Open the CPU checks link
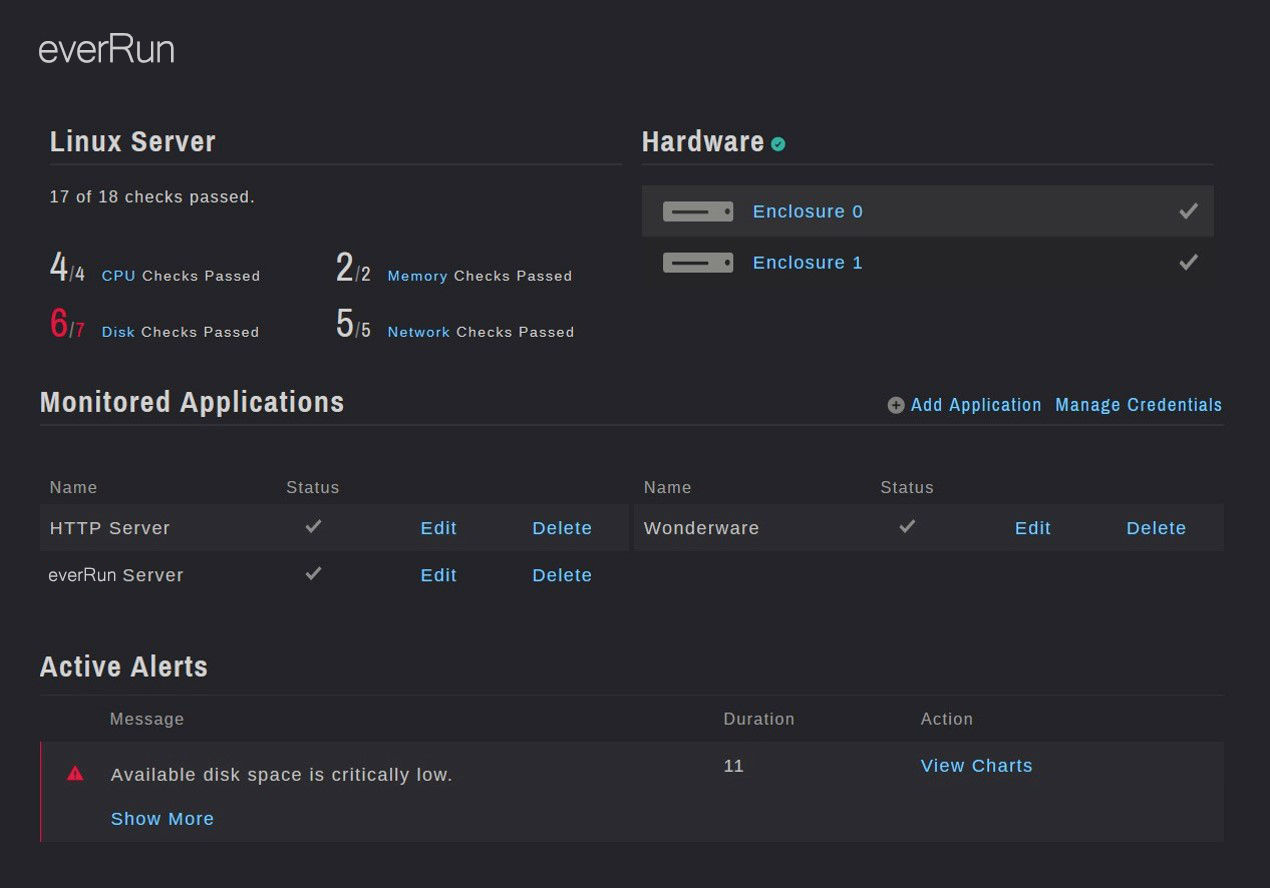 pyautogui.click(x=118, y=275)
